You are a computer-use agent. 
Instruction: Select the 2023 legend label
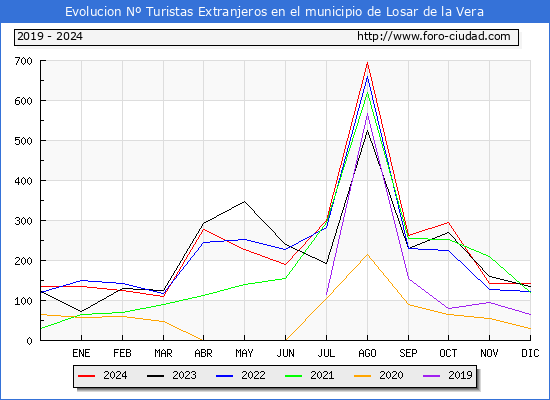pos(184,375)
